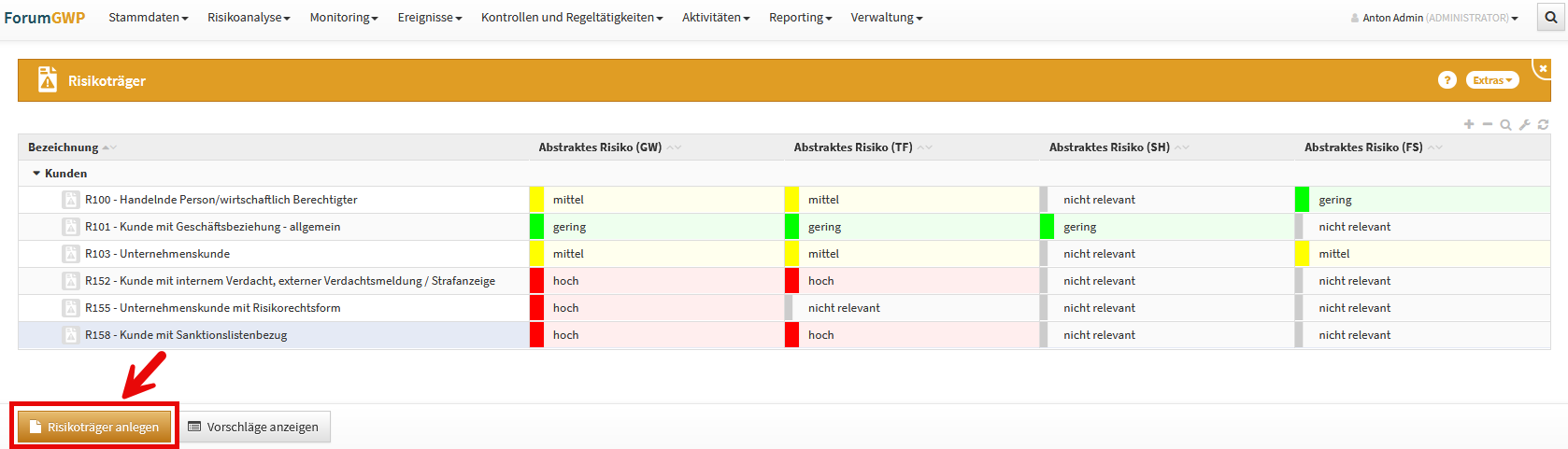Image resolution: width=1568 pixels, height=449 pixels.
Task: Open table settings wrench icon
Action: pyautogui.click(x=1524, y=125)
